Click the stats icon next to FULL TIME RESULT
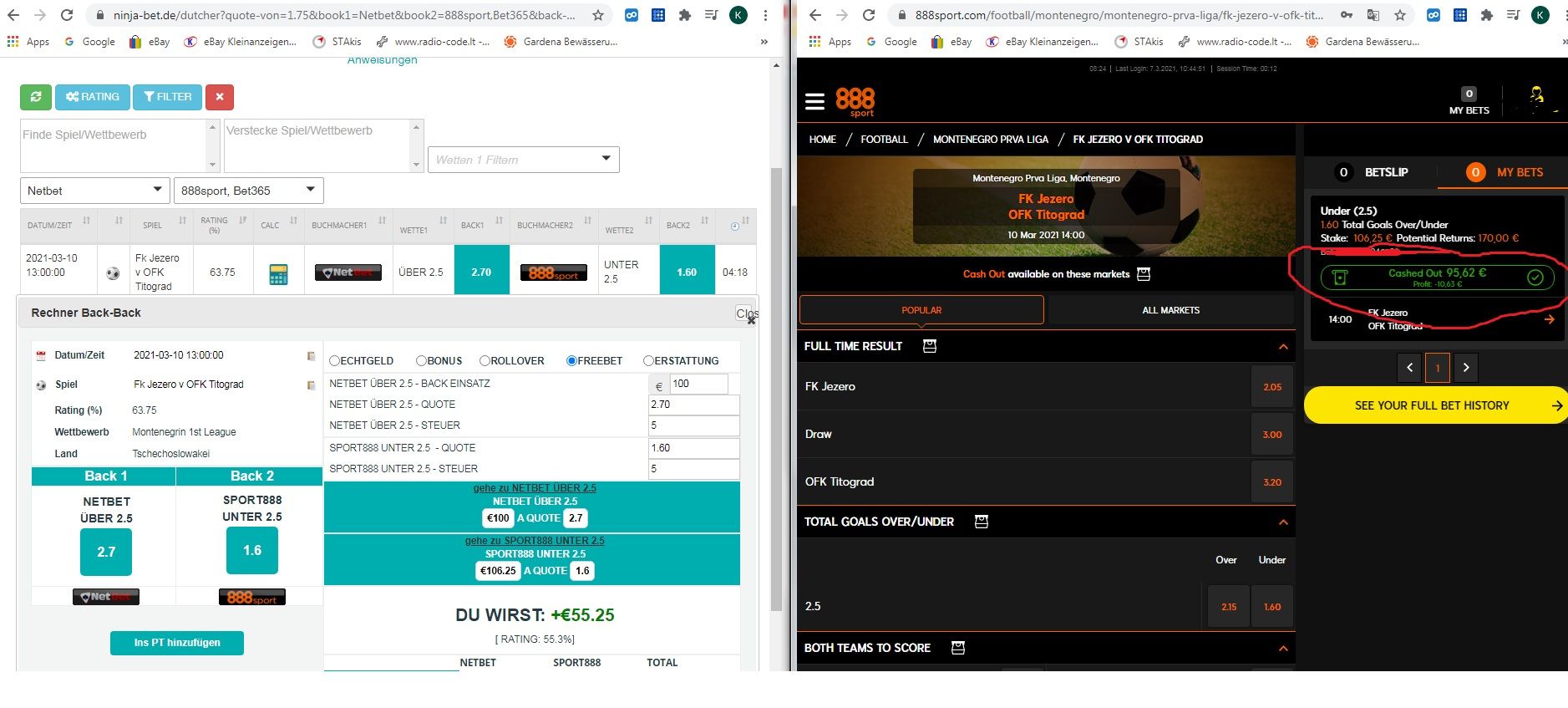 click(930, 346)
